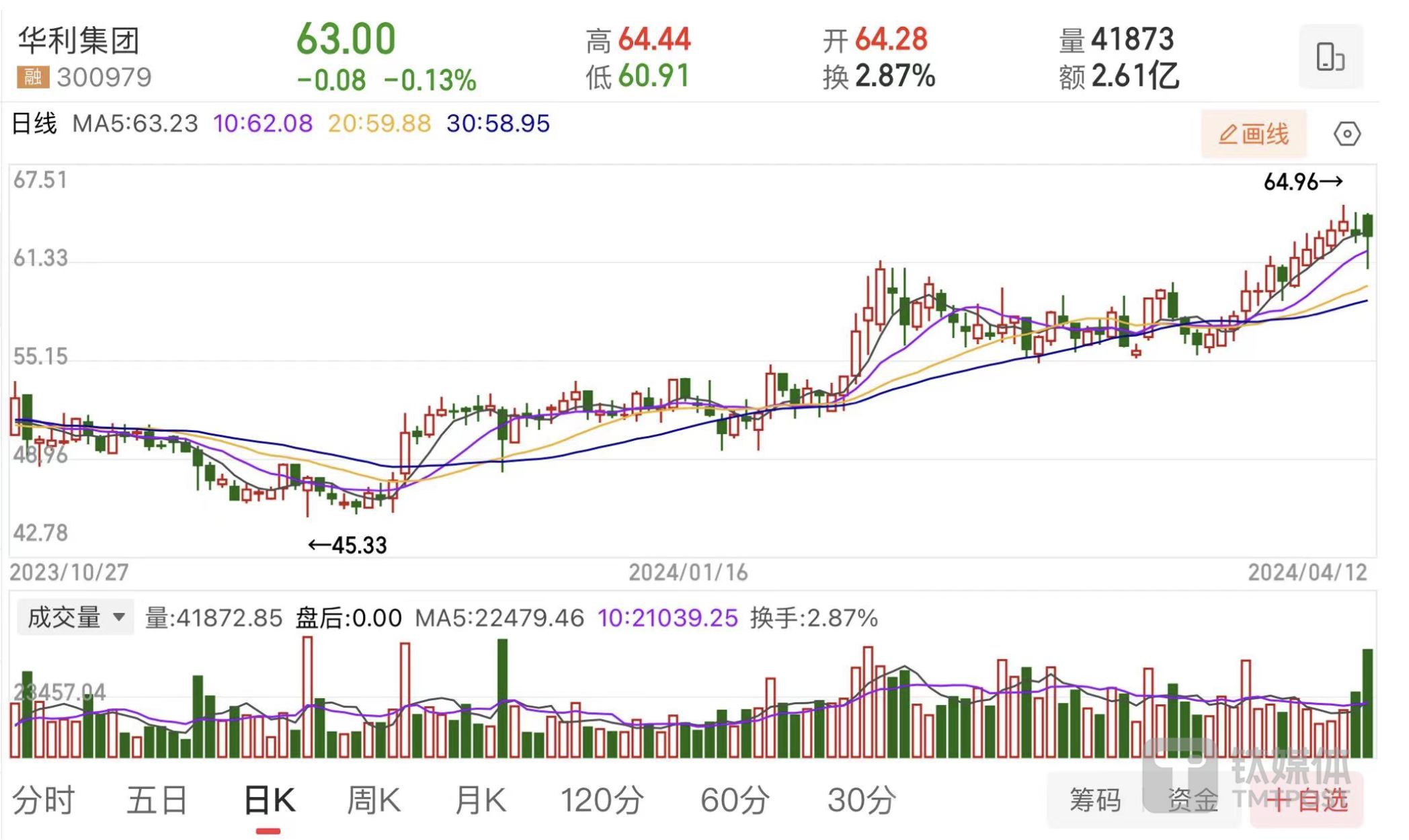Tap the landscape rotate screen icon
This screenshot has width=1409, height=840.
[x=1330, y=56]
